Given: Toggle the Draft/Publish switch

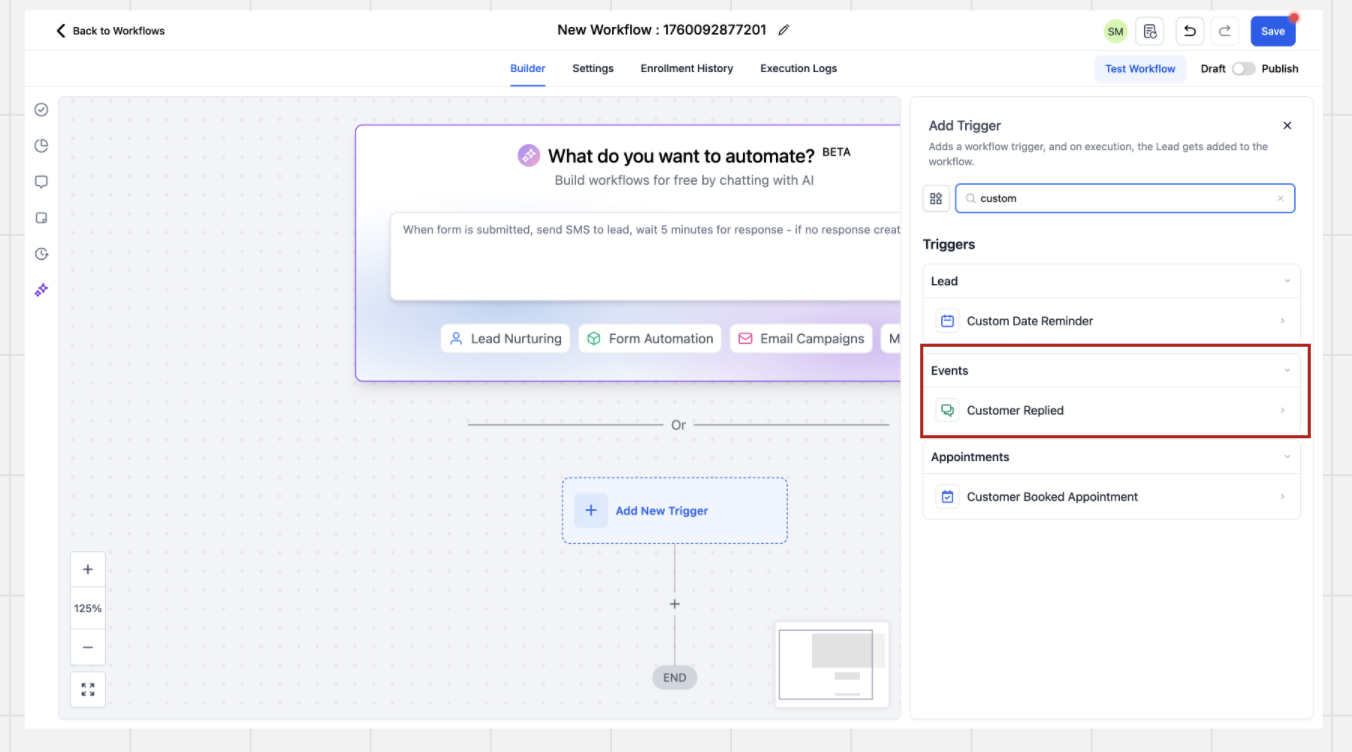Looking at the screenshot, I should (1243, 69).
